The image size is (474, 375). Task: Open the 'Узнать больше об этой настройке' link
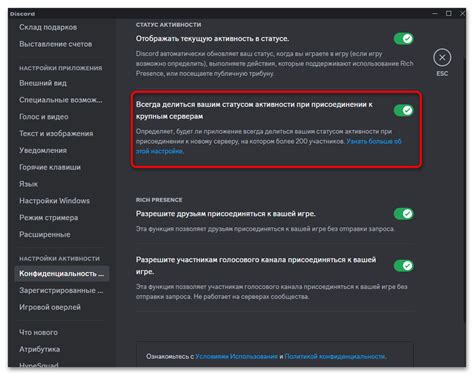click(x=374, y=141)
